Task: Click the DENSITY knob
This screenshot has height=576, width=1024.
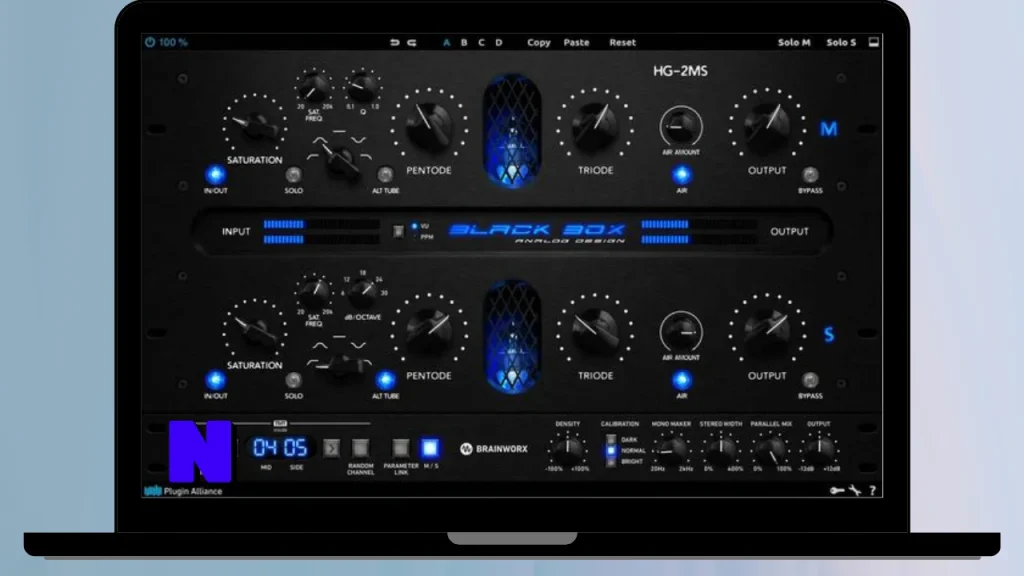Action: click(568, 449)
